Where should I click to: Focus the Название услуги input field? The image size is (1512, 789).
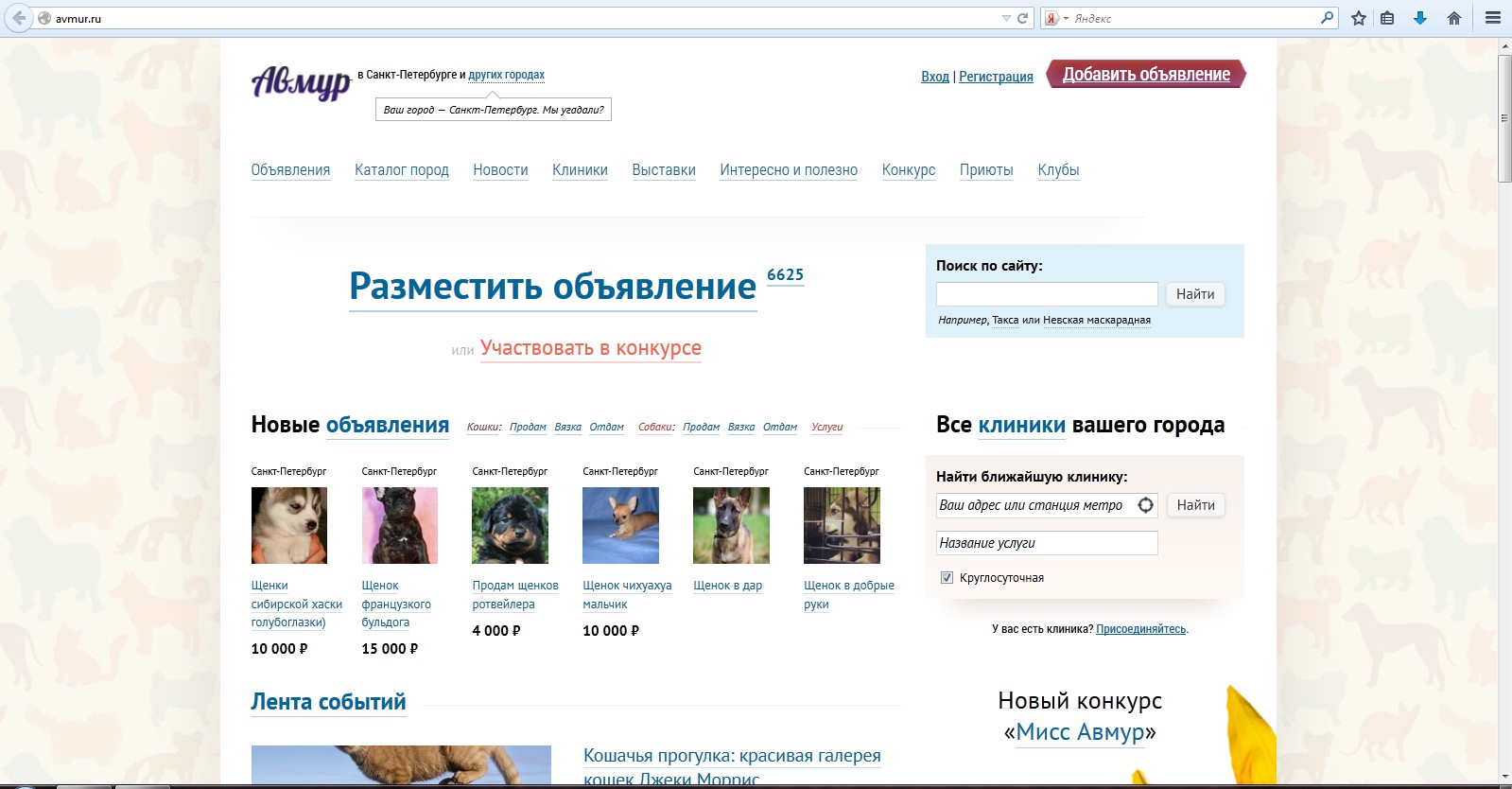(1047, 543)
